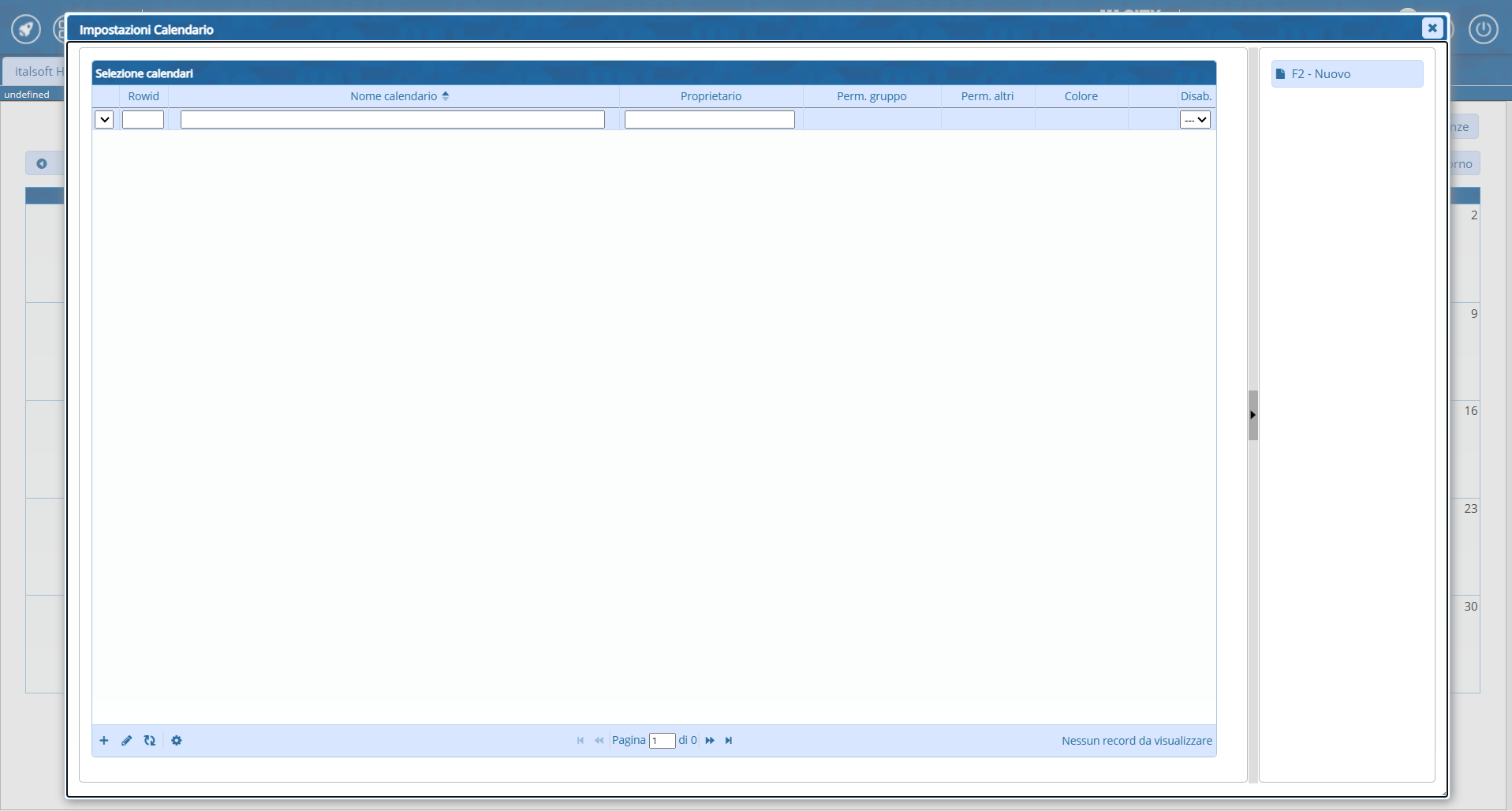This screenshot has height=811, width=1512.
Task: Open the leftmost filter dropdown in grid
Action: pyautogui.click(x=104, y=120)
